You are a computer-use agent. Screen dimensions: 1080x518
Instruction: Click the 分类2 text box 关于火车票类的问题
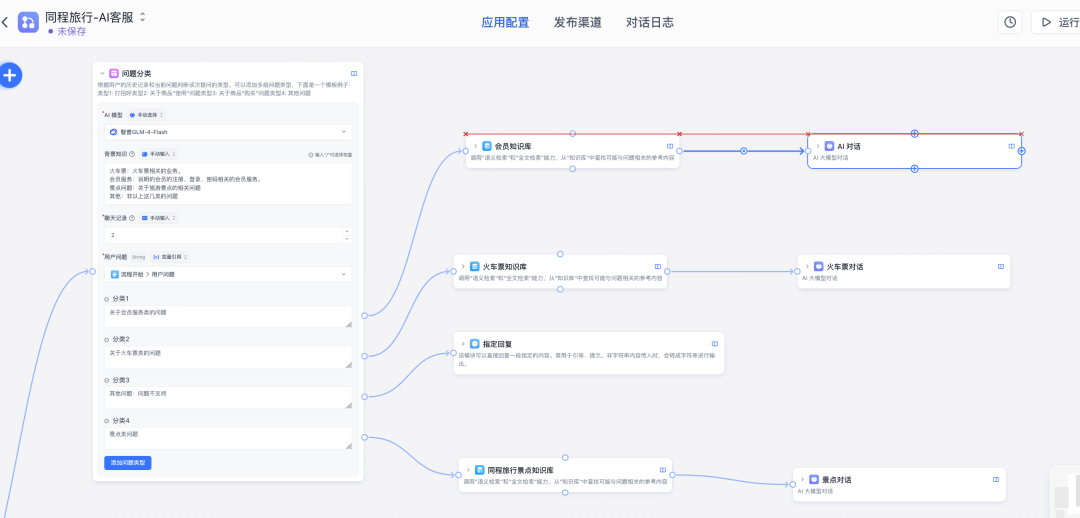point(228,357)
